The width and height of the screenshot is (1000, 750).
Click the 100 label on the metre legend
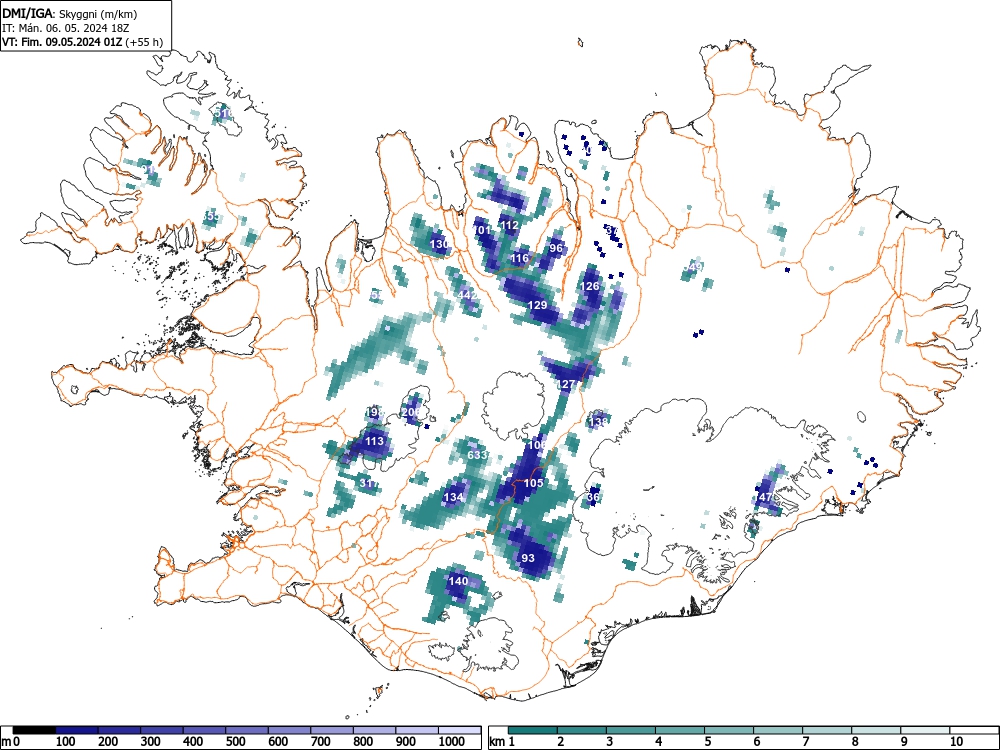tap(66, 741)
